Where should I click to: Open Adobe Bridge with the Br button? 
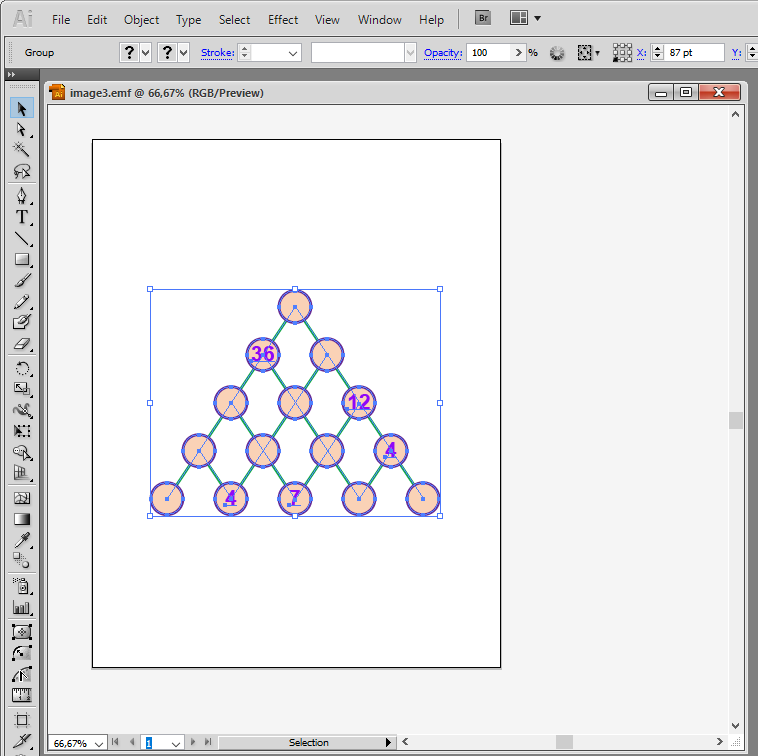[x=483, y=18]
